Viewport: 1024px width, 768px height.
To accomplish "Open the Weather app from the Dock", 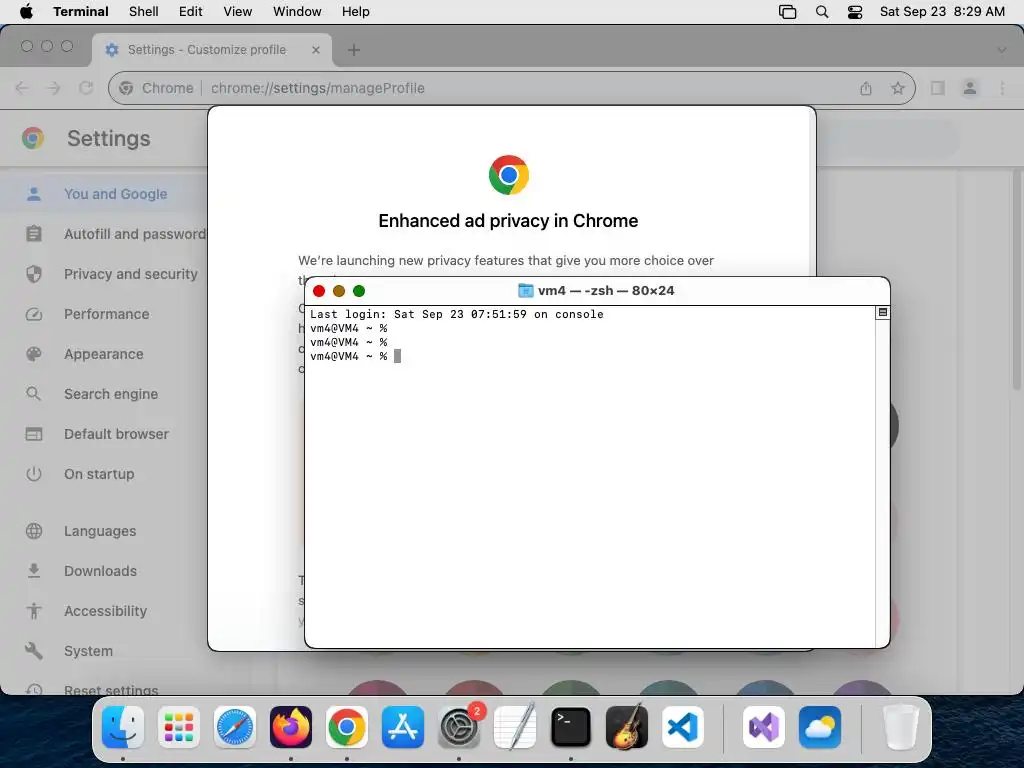I will click(x=820, y=727).
